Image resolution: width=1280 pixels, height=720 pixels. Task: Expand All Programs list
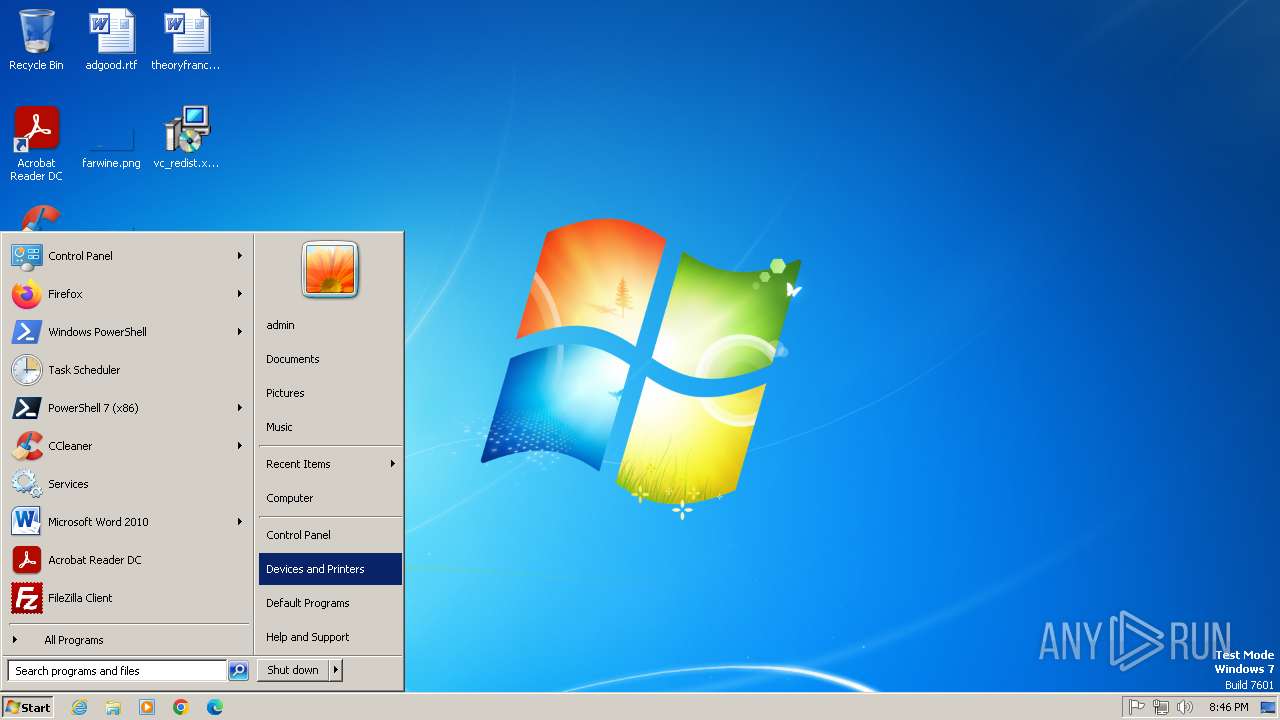click(128, 640)
